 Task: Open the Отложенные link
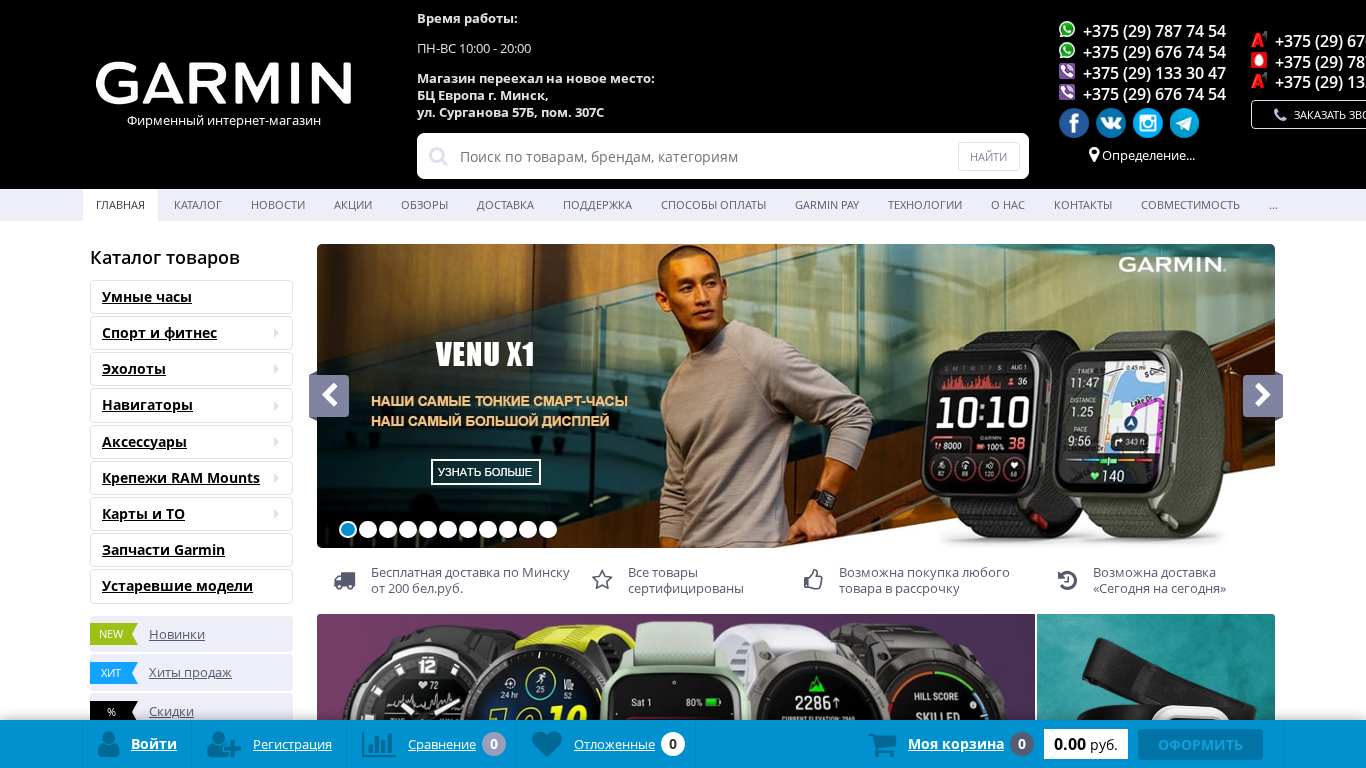coord(614,744)
